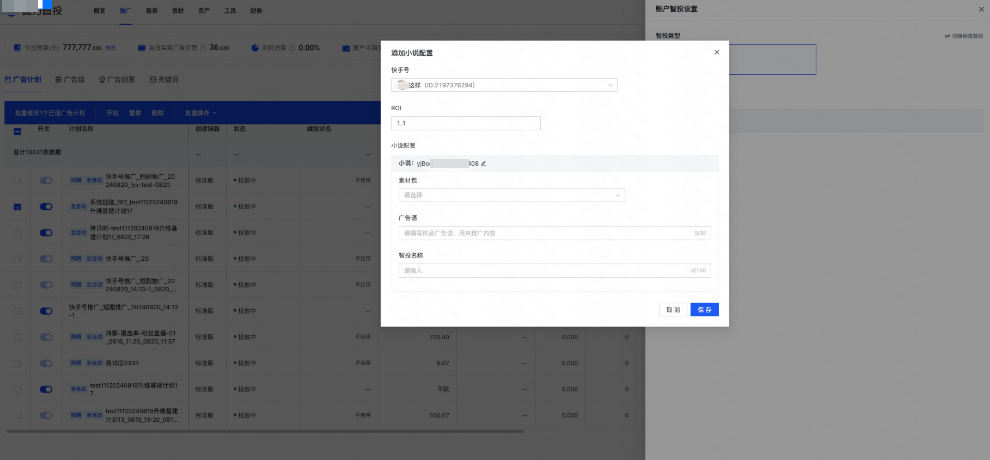The height and width of the screenshot is (460, 990).
Task: Click the 今日预算 wallet icon
Action: tap(19, 47)
